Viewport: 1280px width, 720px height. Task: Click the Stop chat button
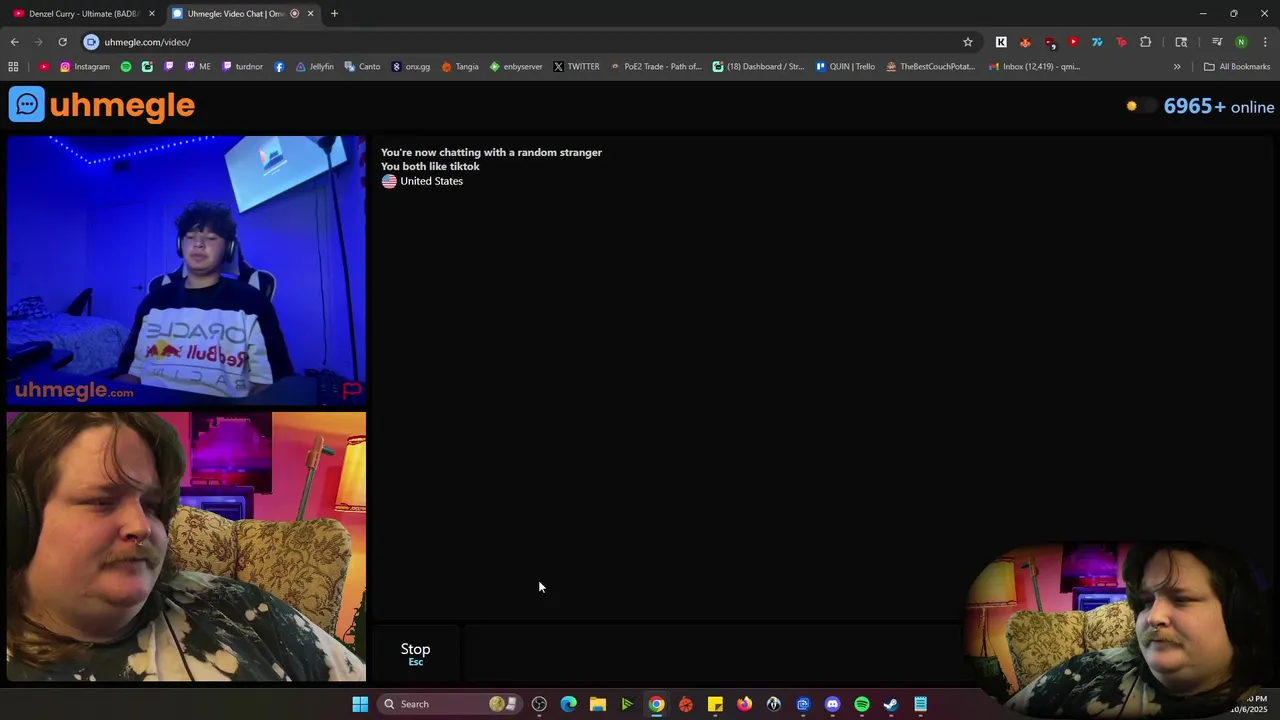pos(416,654)
